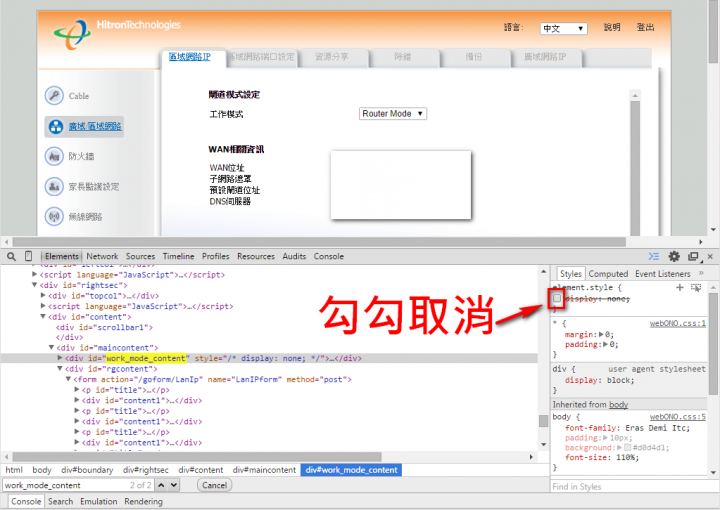Viewport: 720px width, 510px height.
Task: Show more Styles sidebar tabs chevron
Action: pos(701,273)
